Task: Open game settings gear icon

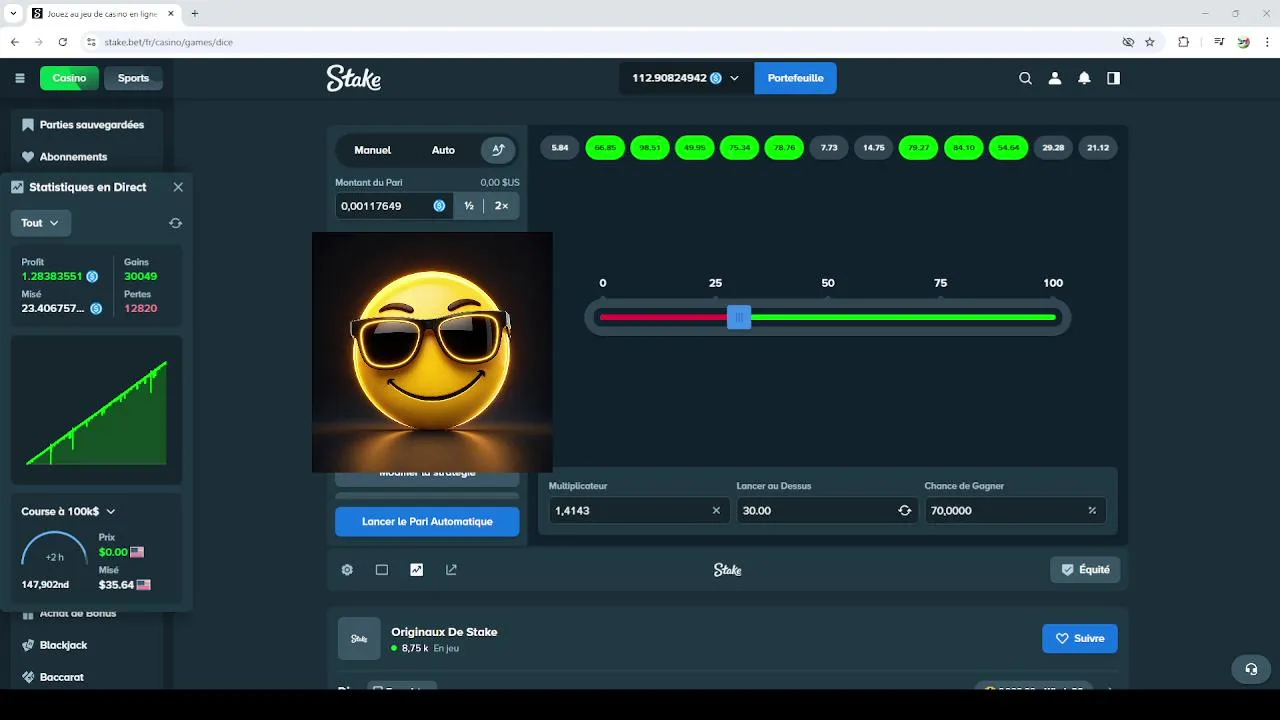Action: click(x=347, y=570)
